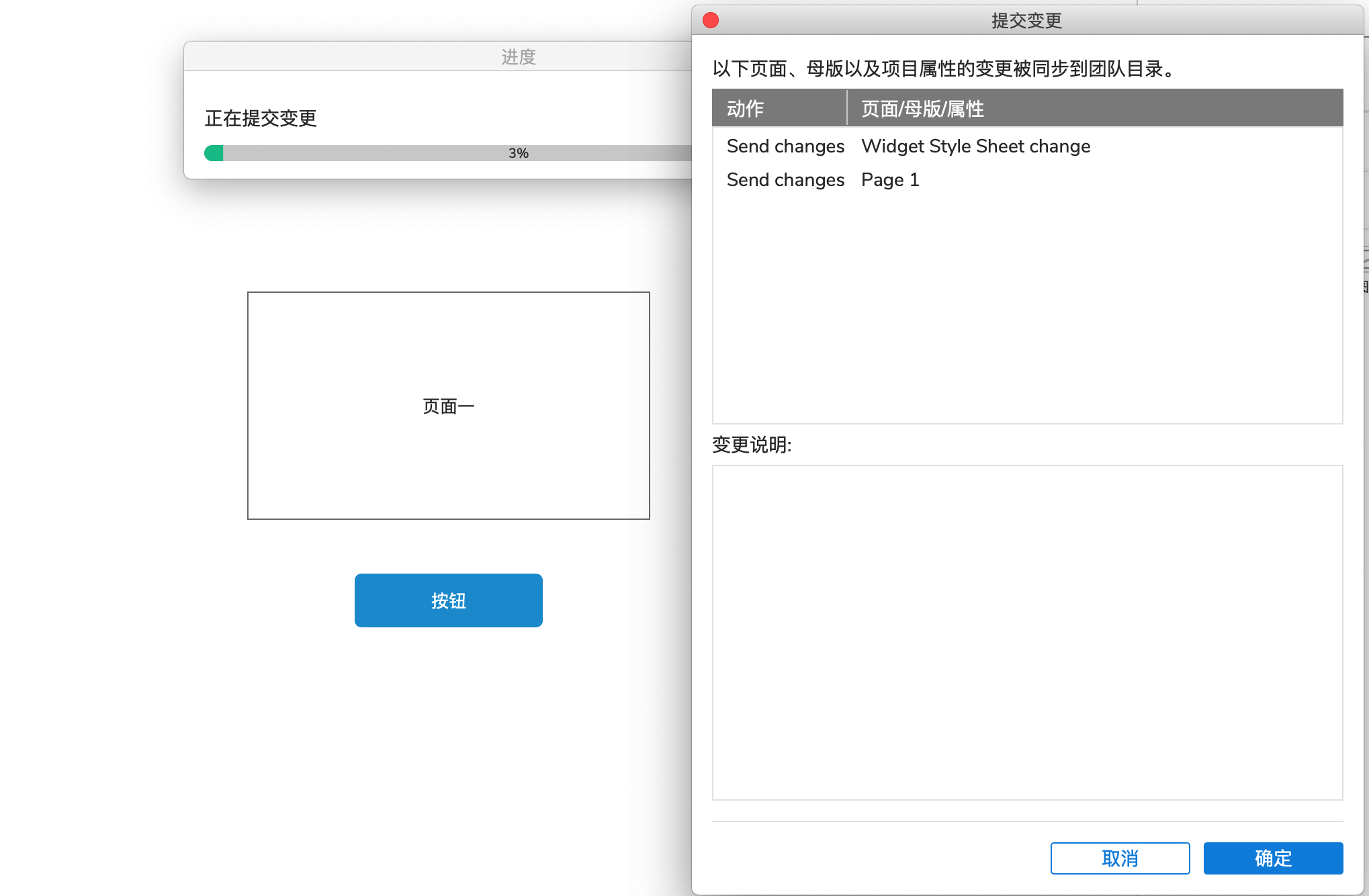Click Send changes cell beside Widget Style Sheet
1369x896 pixels.
[785, 146]
